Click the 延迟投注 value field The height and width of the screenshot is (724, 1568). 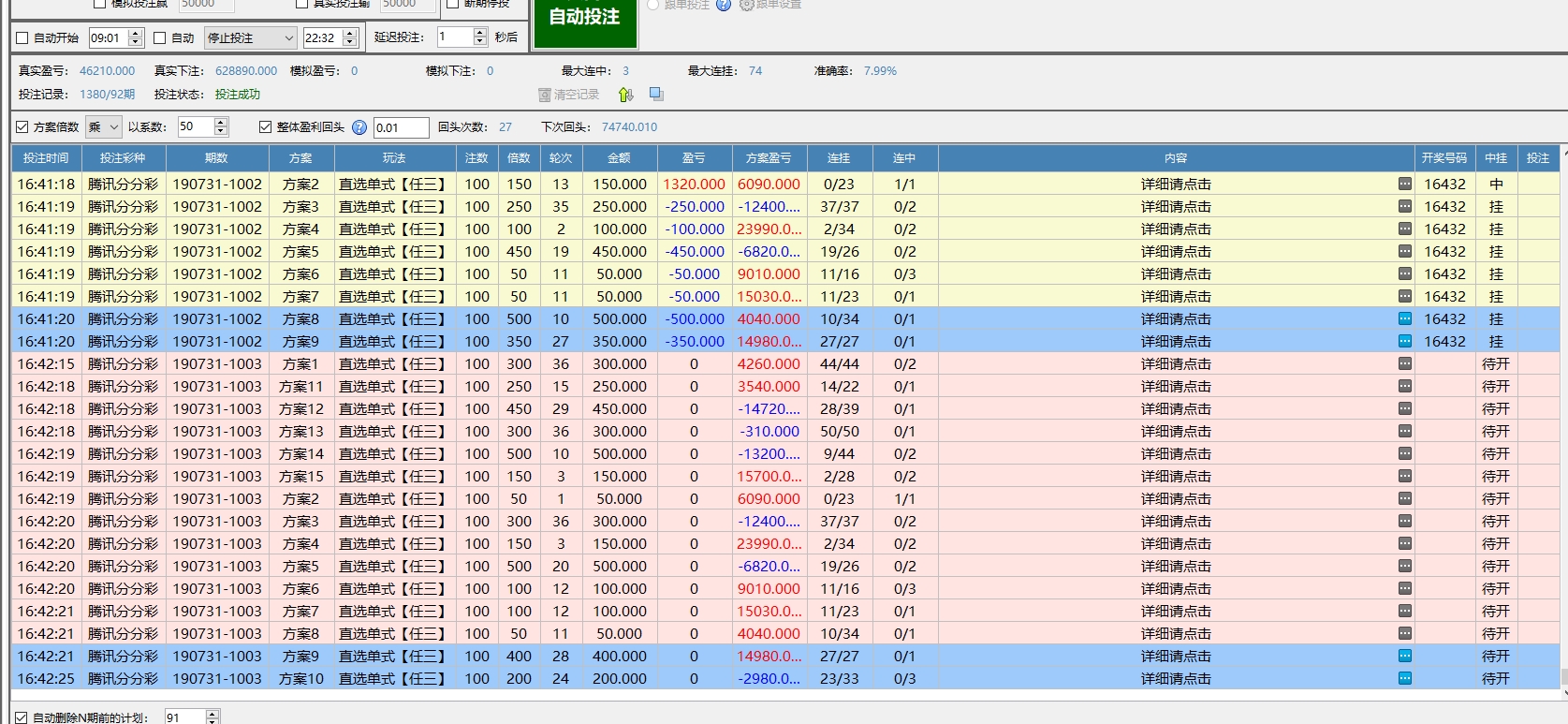pos(455,37)
